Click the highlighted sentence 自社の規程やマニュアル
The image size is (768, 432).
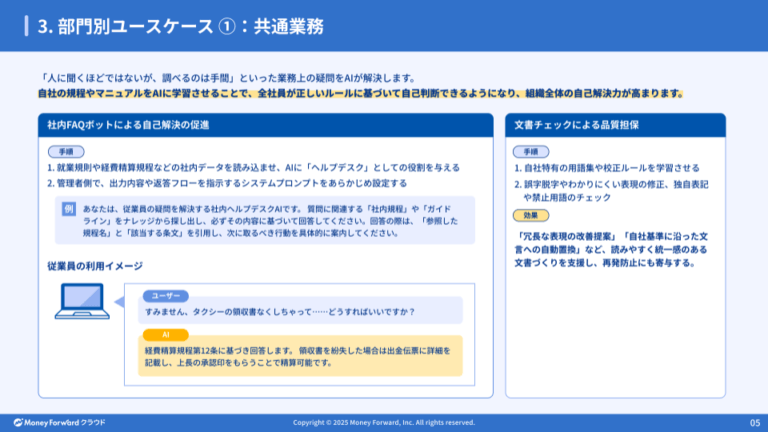coord(360,93)
